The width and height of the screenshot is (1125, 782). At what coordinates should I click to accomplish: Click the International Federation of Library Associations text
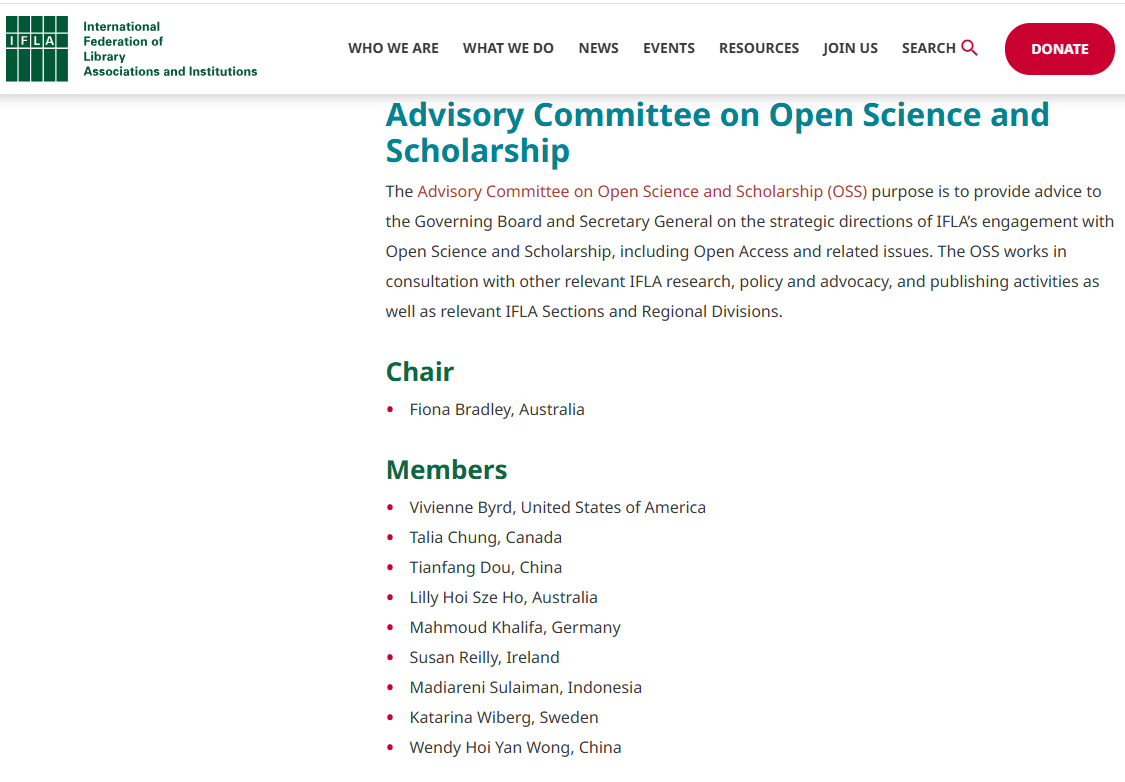[170, 49]
